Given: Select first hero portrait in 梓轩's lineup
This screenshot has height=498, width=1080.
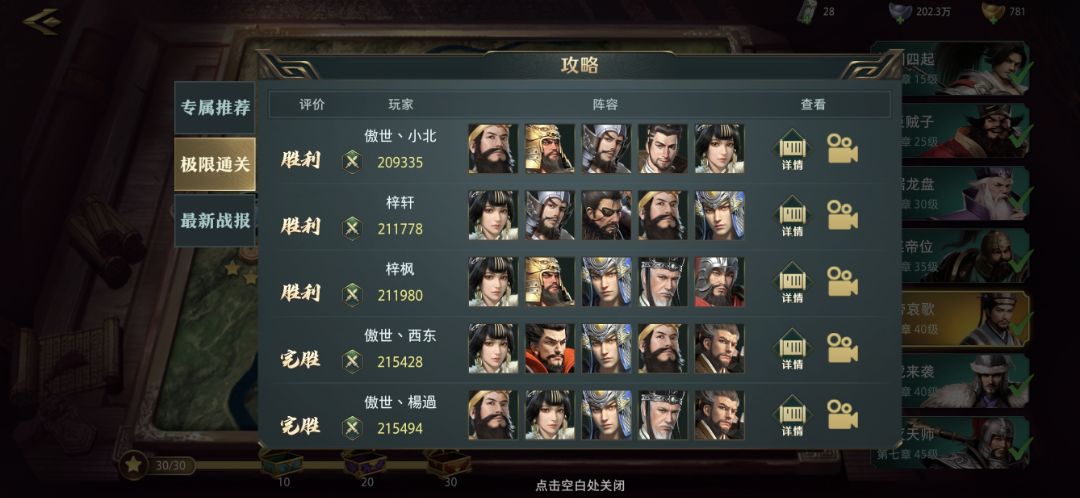Looking at the screenshot, I should [493, 215].
